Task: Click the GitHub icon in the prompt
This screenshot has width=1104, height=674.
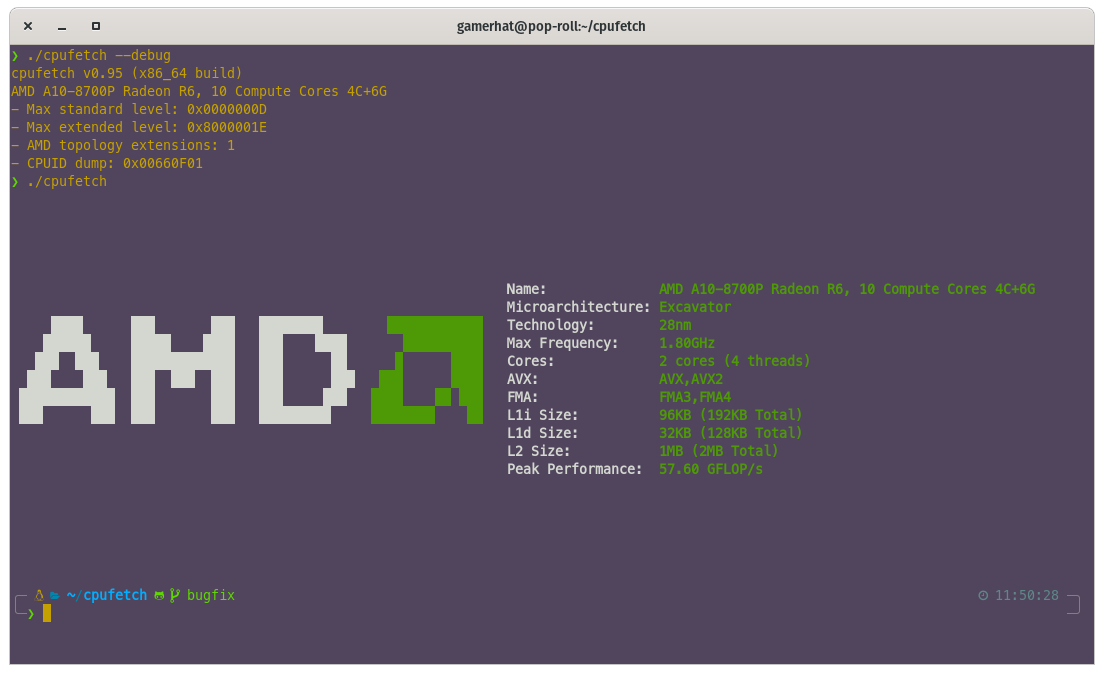Action: click(159, 594)
